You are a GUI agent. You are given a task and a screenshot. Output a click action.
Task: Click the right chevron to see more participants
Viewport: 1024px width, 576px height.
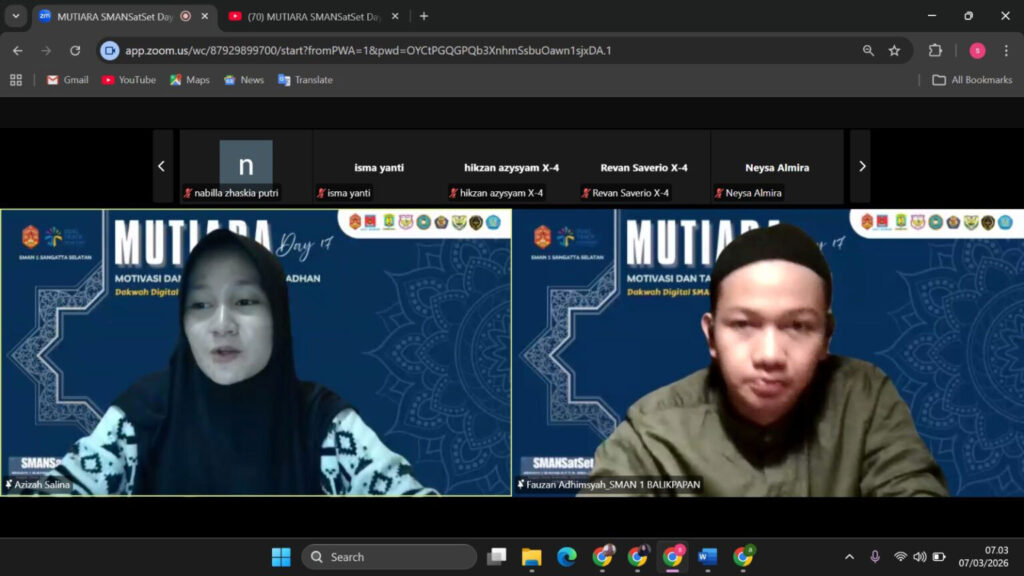pos(862,166)
